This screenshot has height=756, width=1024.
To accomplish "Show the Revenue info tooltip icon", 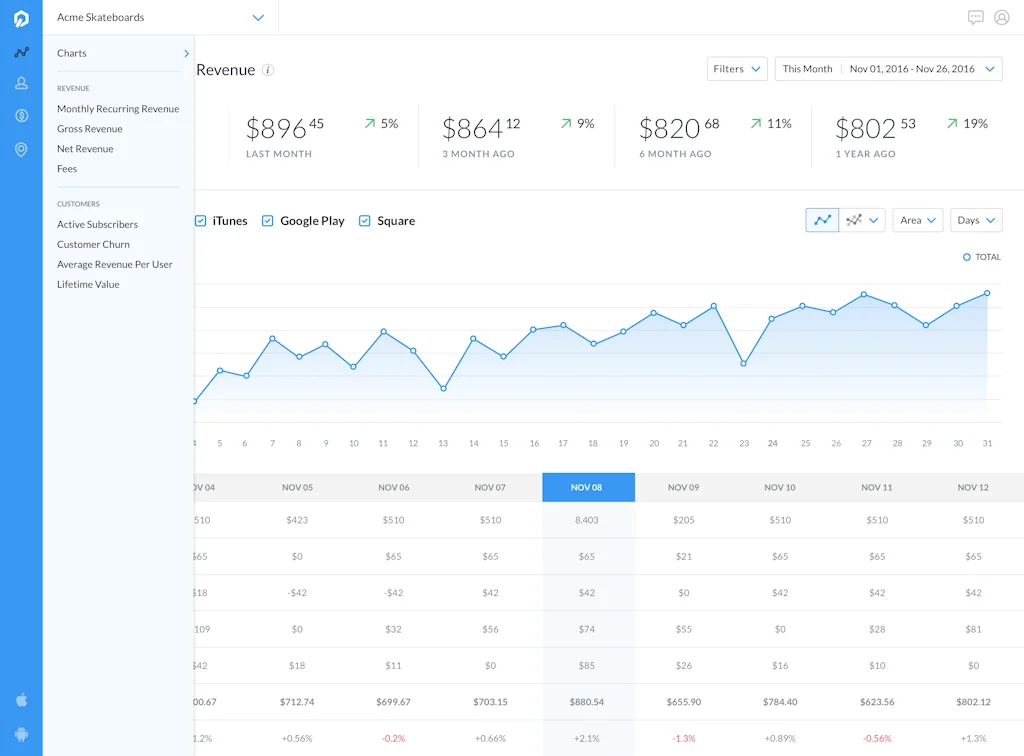I will pos(268,70).
